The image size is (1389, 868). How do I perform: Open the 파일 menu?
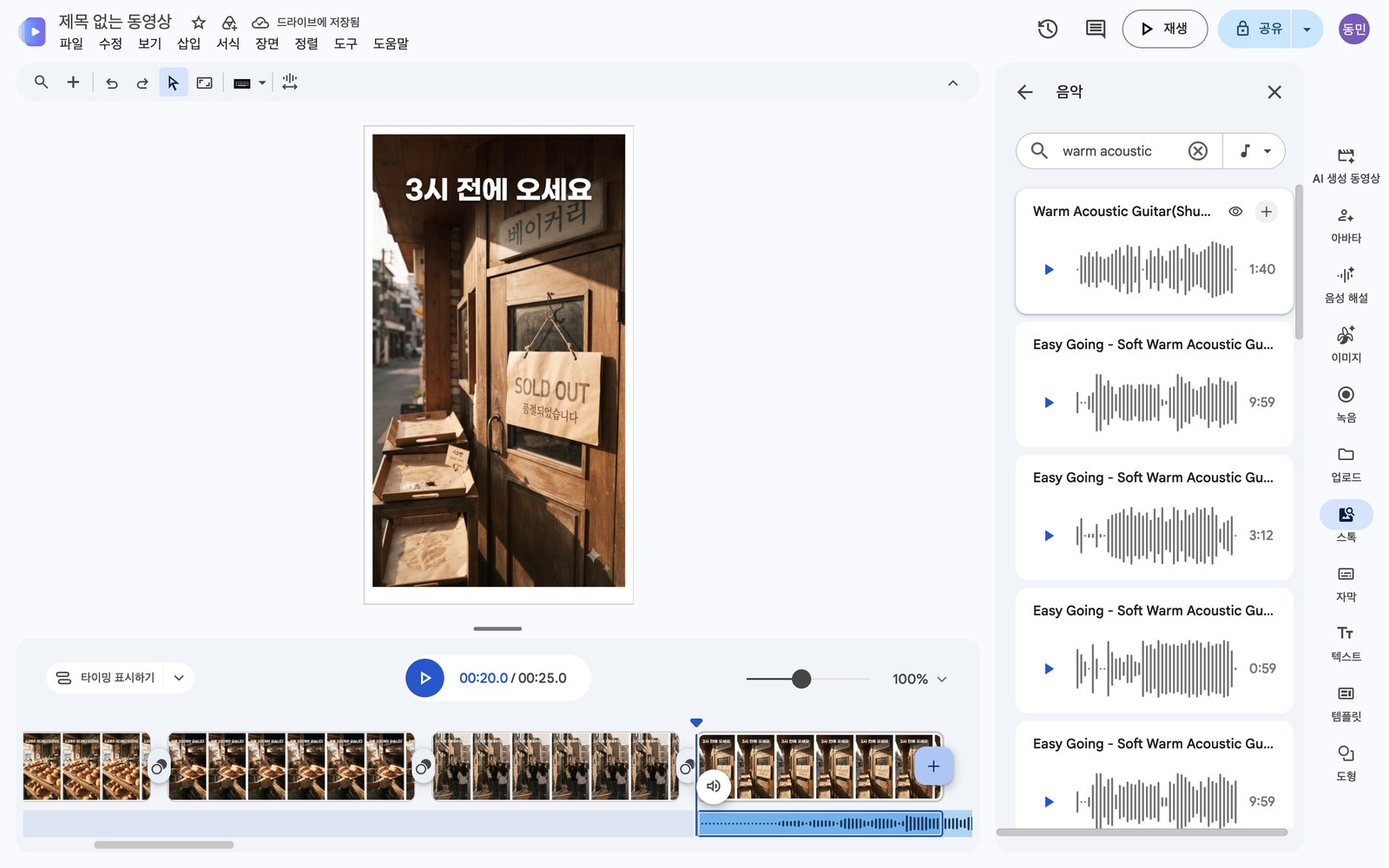click(71, 43)
